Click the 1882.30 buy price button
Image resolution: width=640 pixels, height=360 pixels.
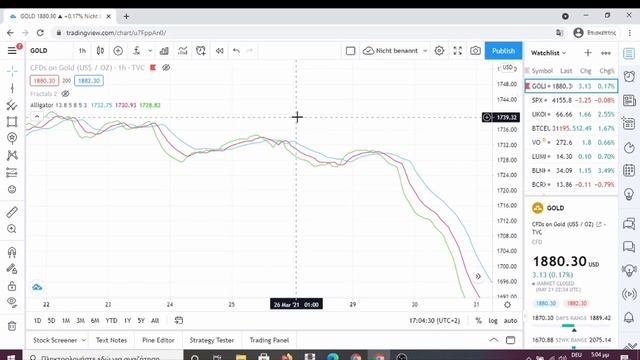coord(89,81)
